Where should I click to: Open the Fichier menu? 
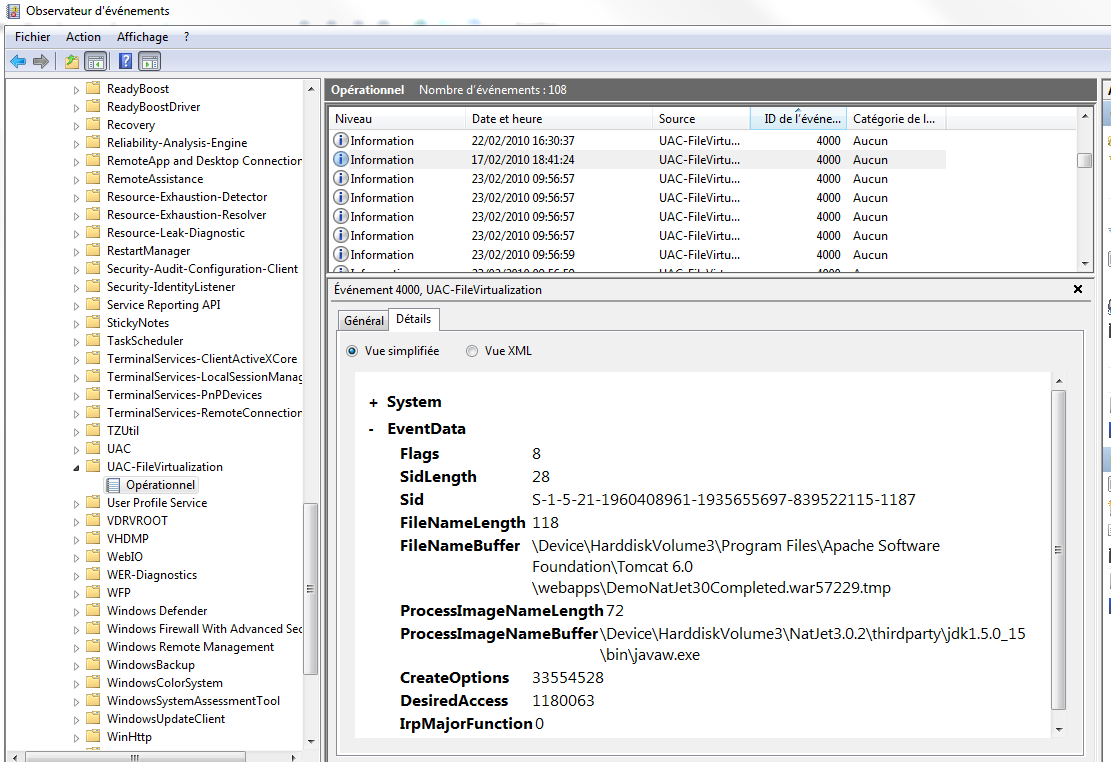point(33,37)
